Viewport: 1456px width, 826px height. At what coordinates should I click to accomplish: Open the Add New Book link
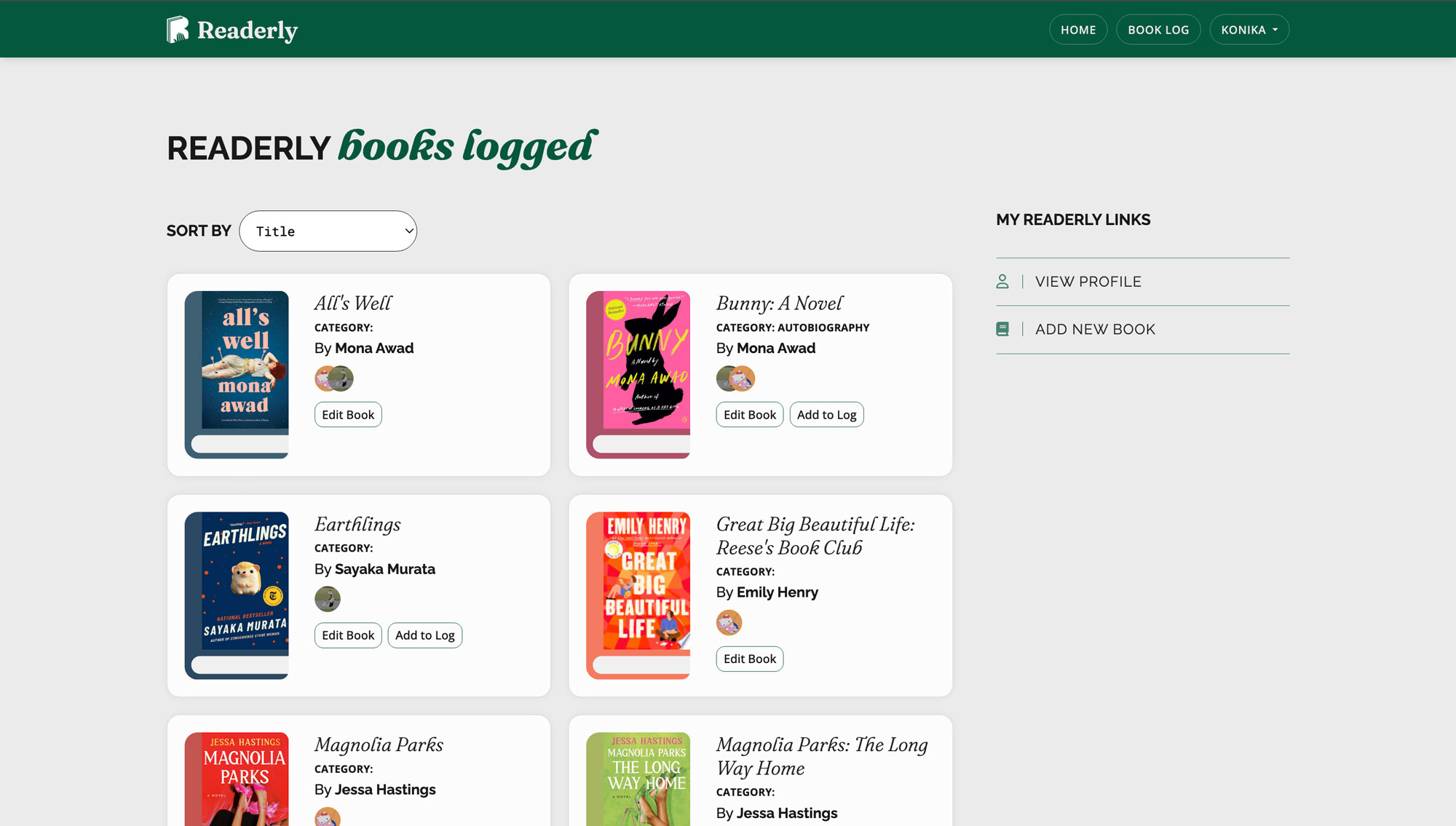tap(1095, 330)
